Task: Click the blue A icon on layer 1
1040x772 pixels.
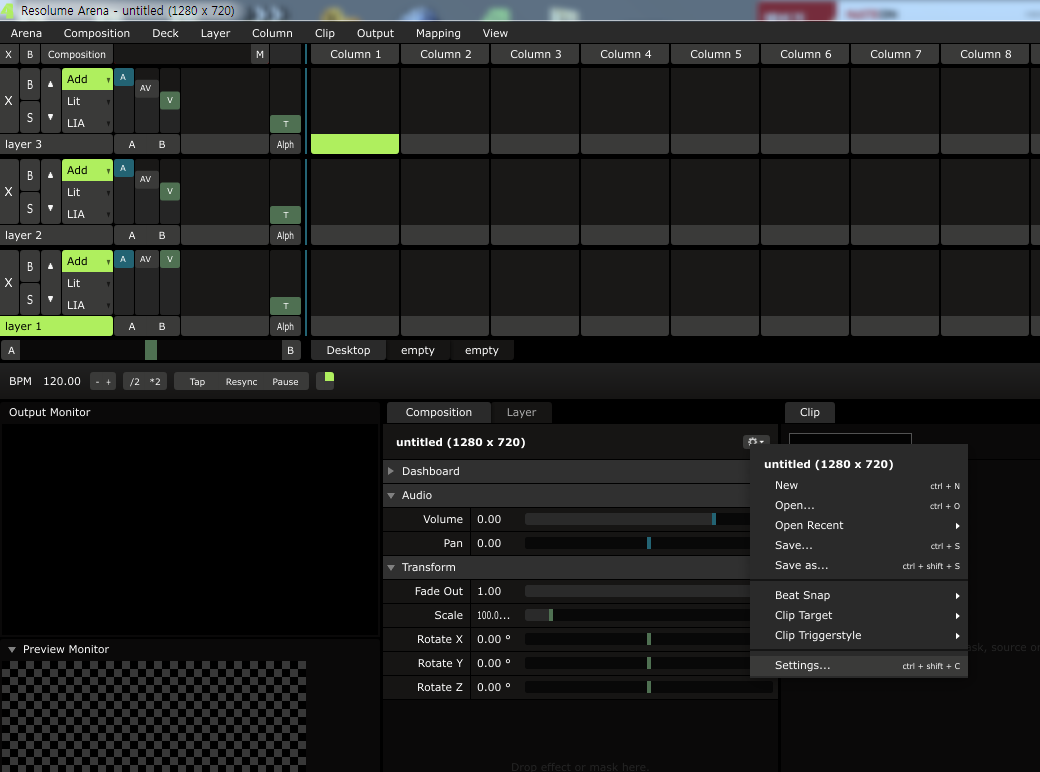Action: click(123, 259)
